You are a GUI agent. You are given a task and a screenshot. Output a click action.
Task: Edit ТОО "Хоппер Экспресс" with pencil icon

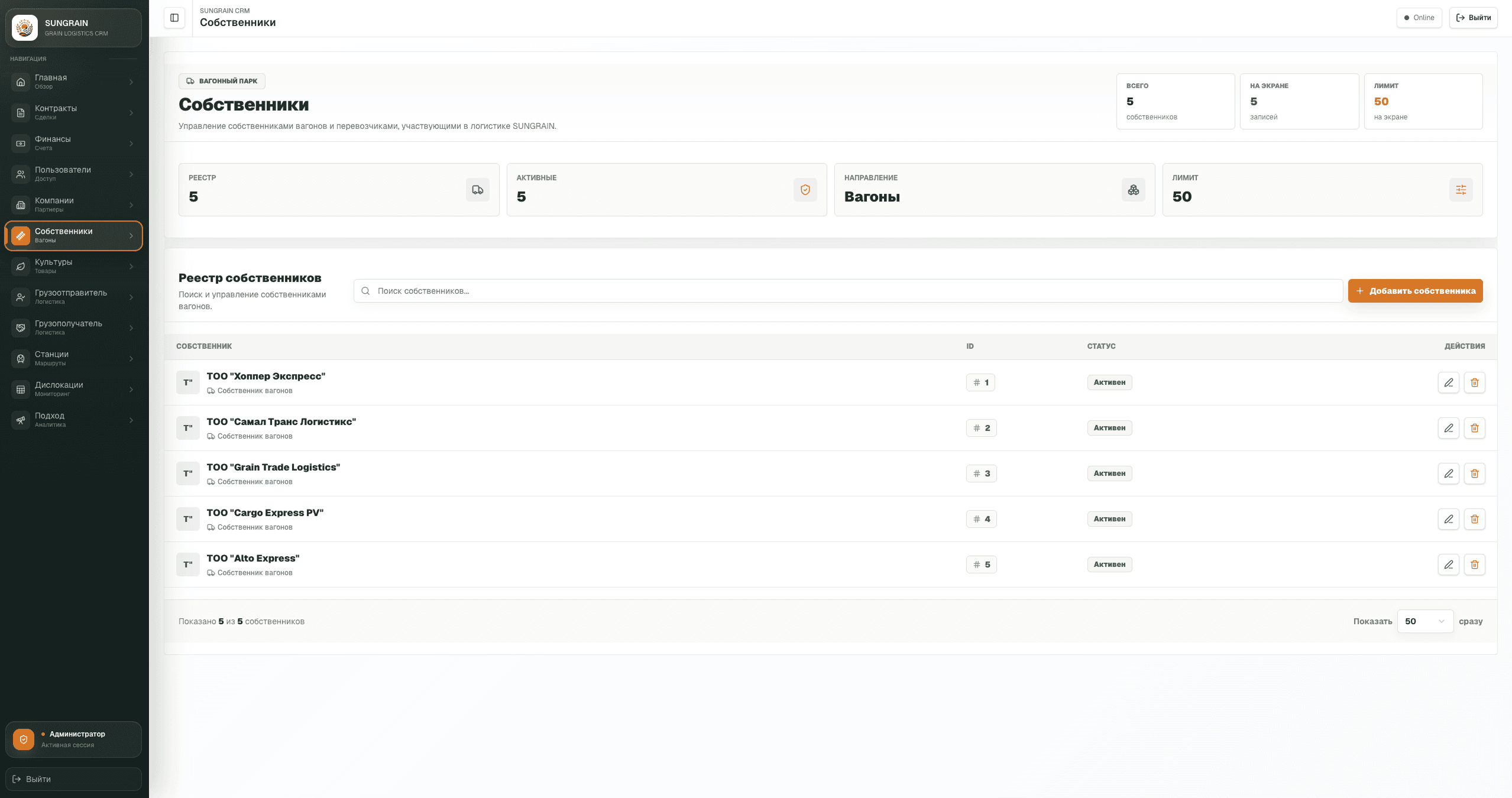(x=1449, y=382)
